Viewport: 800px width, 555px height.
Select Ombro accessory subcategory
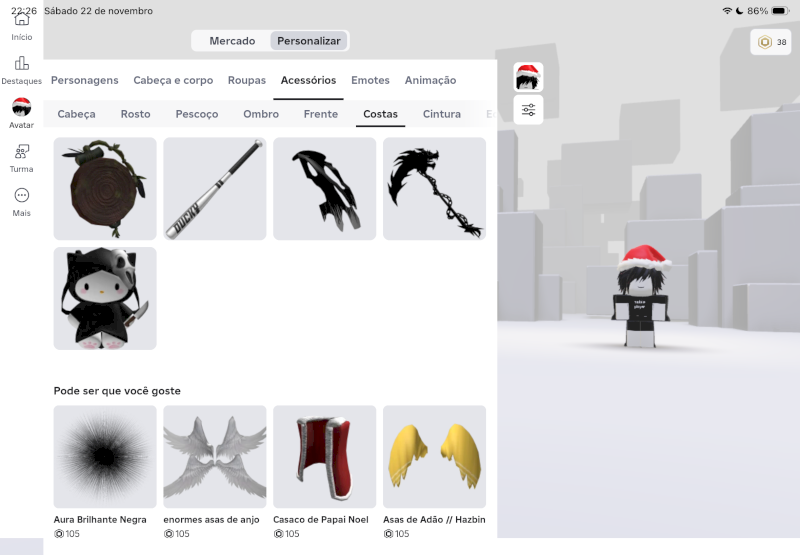pyautogui.click(x=261, y=114)
